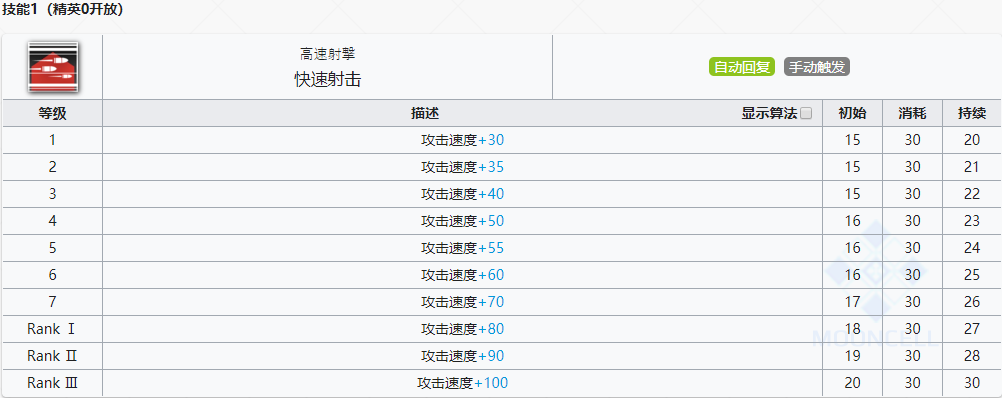Image resolution: width=1002 pixels, height=398 pixels.
Task: Click the Rank Ⅲ level cell
Action: 52,383
